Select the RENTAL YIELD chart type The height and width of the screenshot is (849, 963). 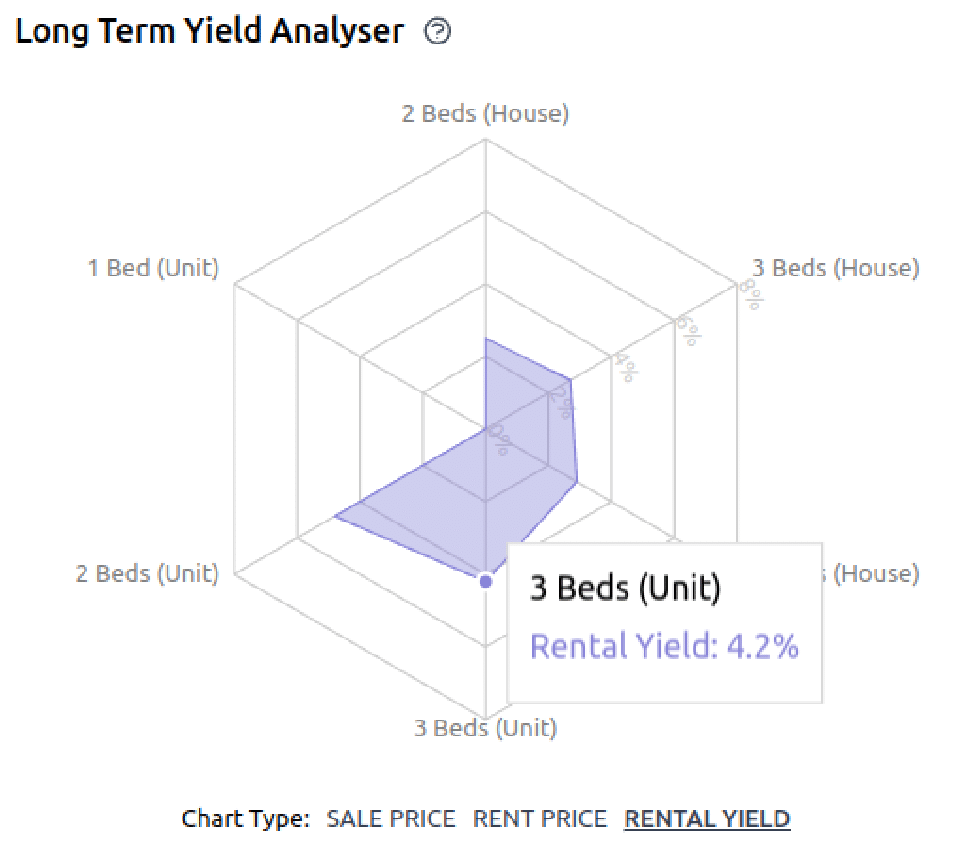(x=707, y=819)
